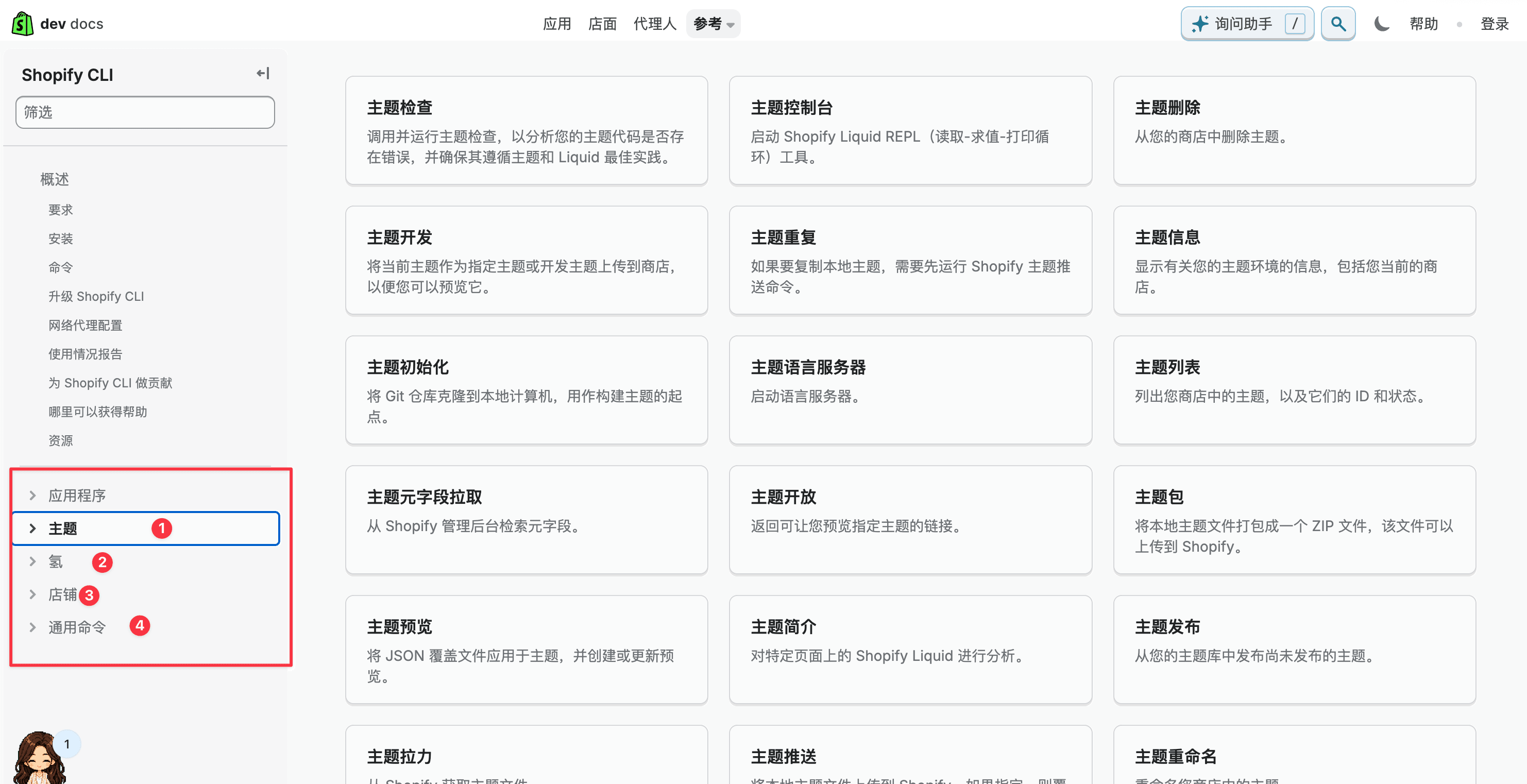Open the 主题初始化 card

(x=527, y=390)
